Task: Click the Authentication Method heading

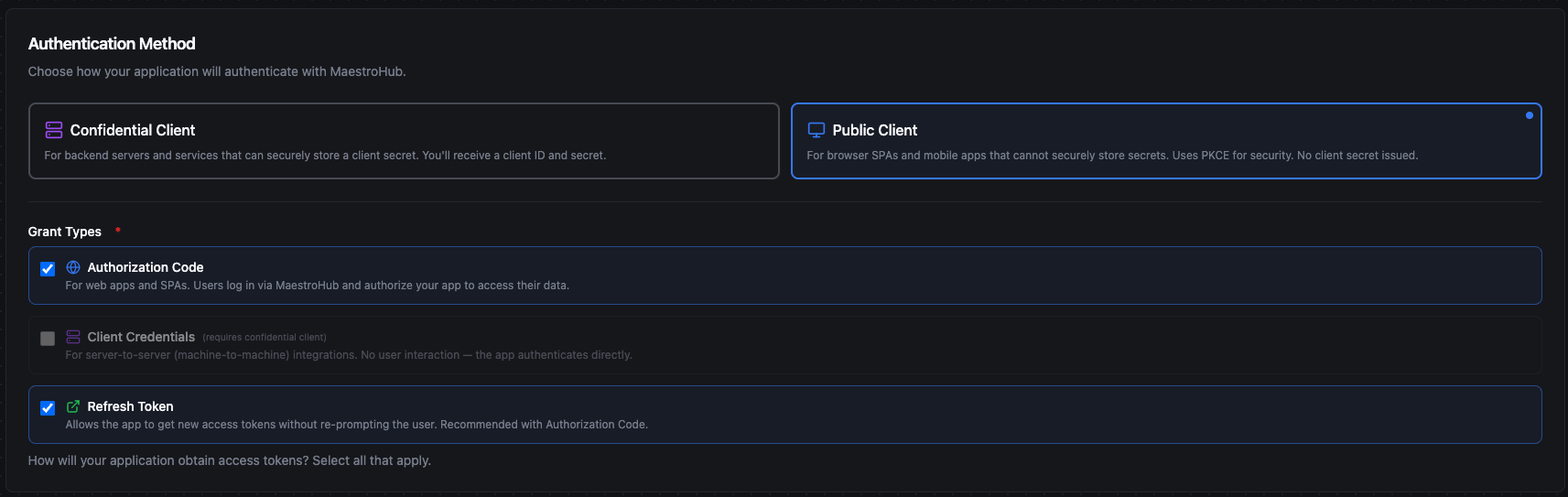Action: (x=112, y=44)
